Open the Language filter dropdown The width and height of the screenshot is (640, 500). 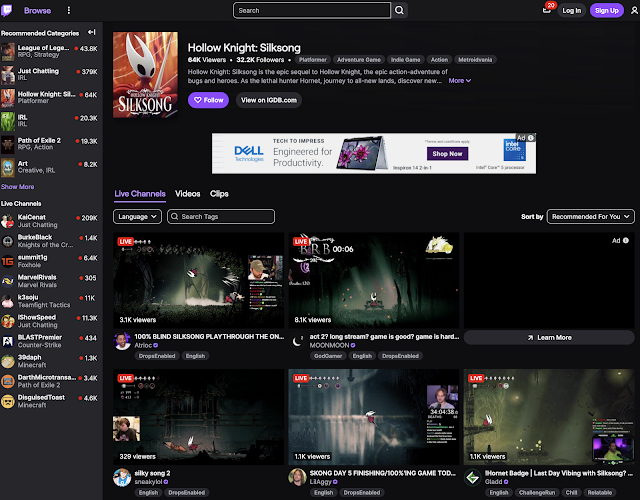coord(138,216)
